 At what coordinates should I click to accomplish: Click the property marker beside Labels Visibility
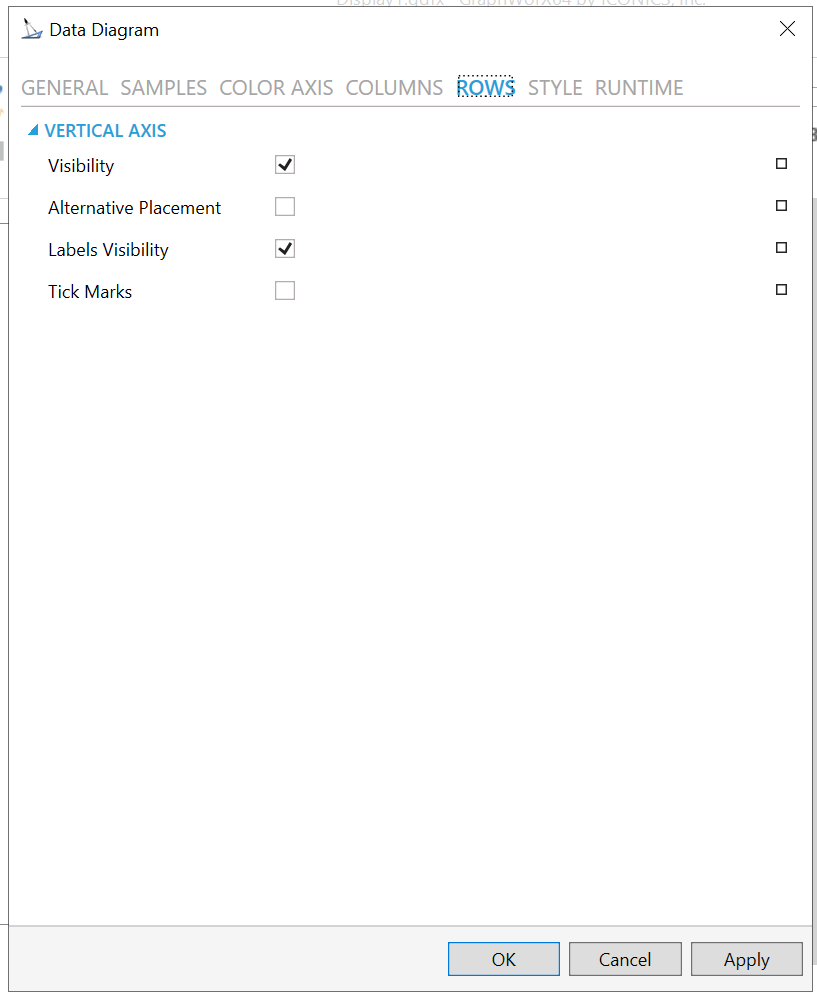(x=781, y=248)
